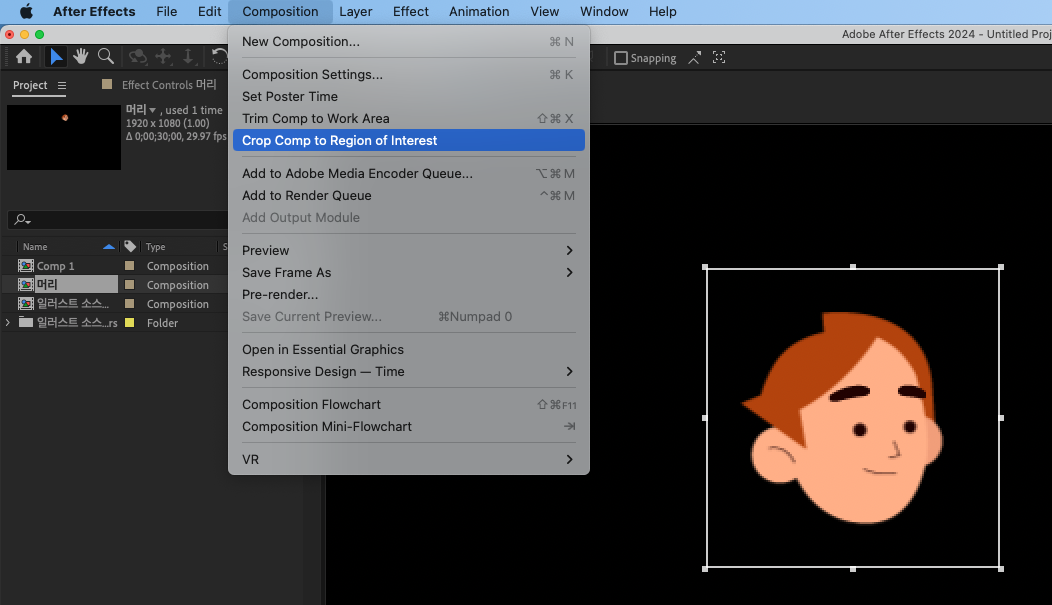Open the Window menu
The width and height of the screenshot is (1052, 605).
coord(604,11)
